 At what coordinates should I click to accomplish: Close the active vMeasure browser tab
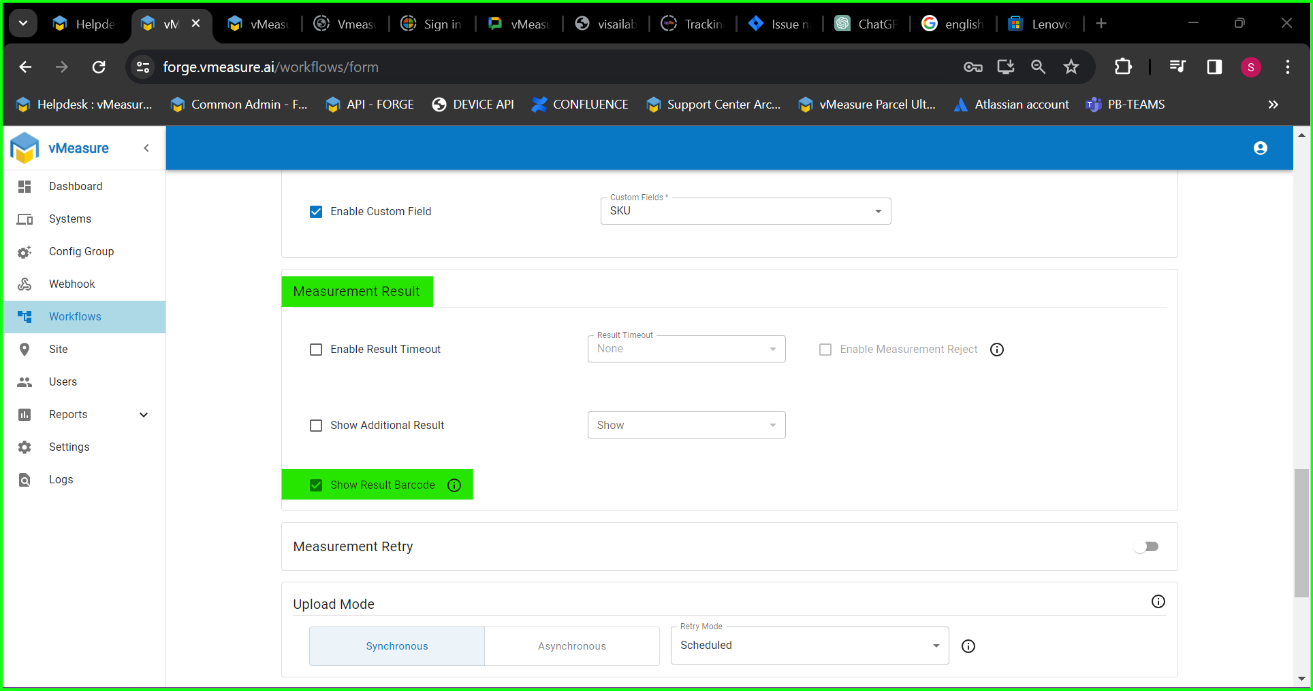coord(196,24)
